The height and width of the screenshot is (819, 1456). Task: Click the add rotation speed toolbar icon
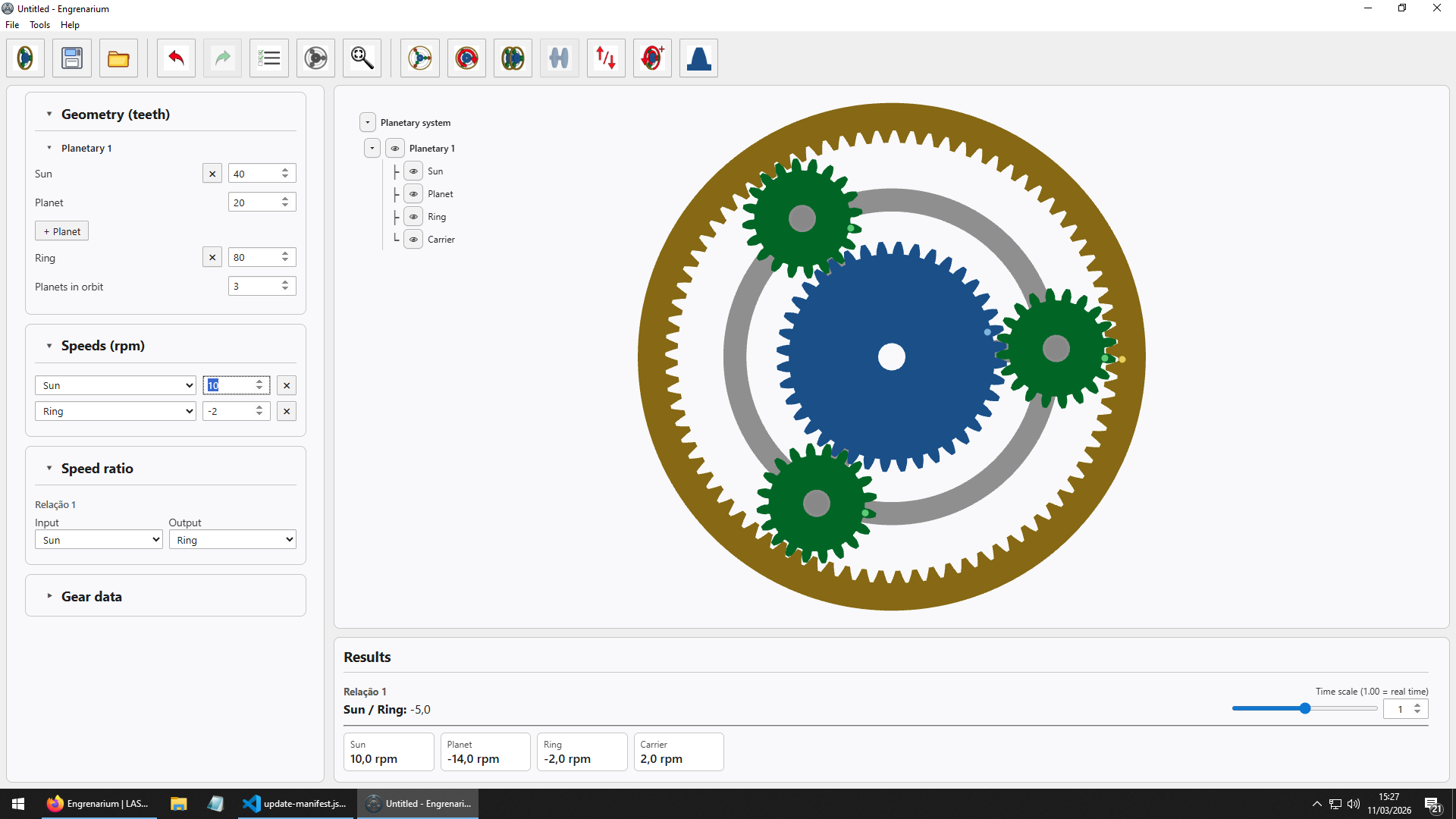click(652, 58)
